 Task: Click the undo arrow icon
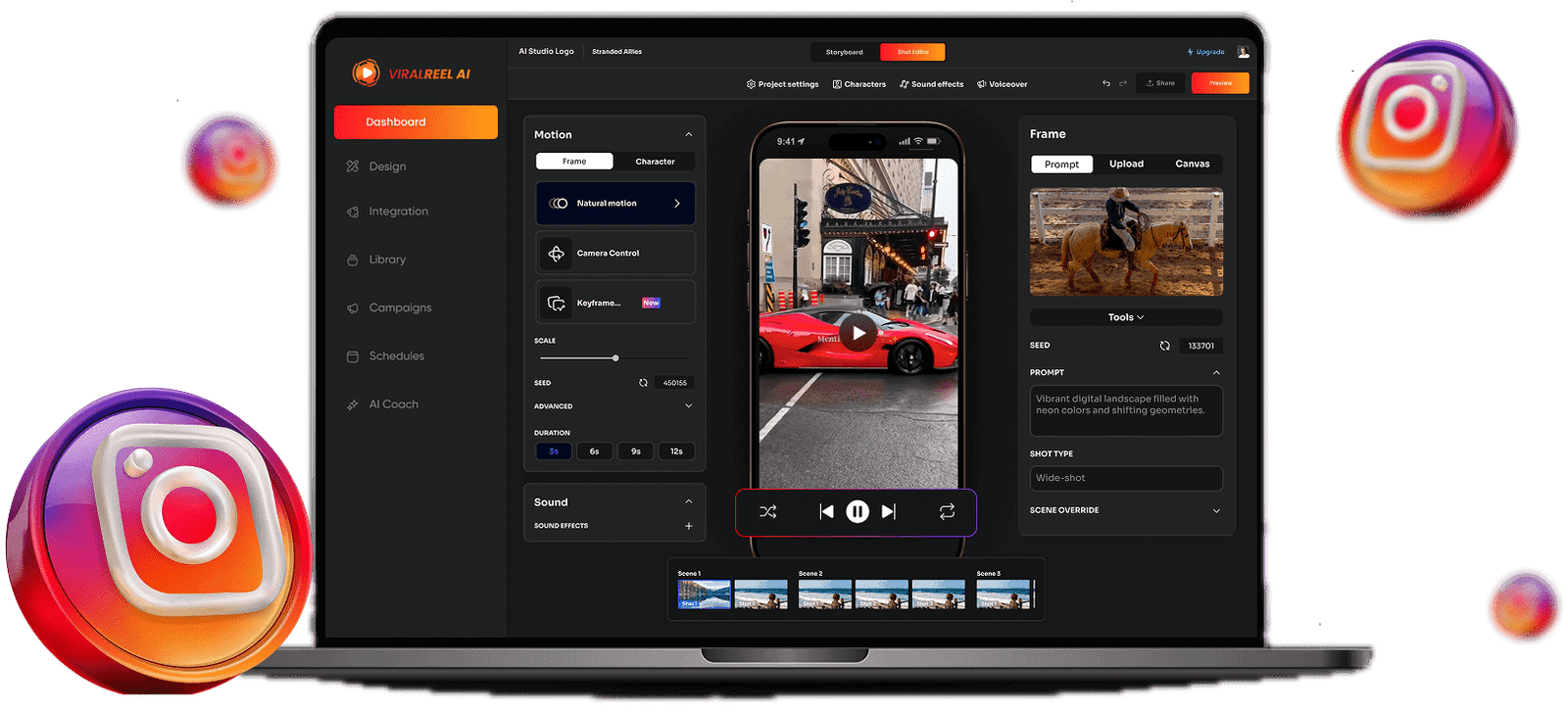click(x=1106, y=83)
